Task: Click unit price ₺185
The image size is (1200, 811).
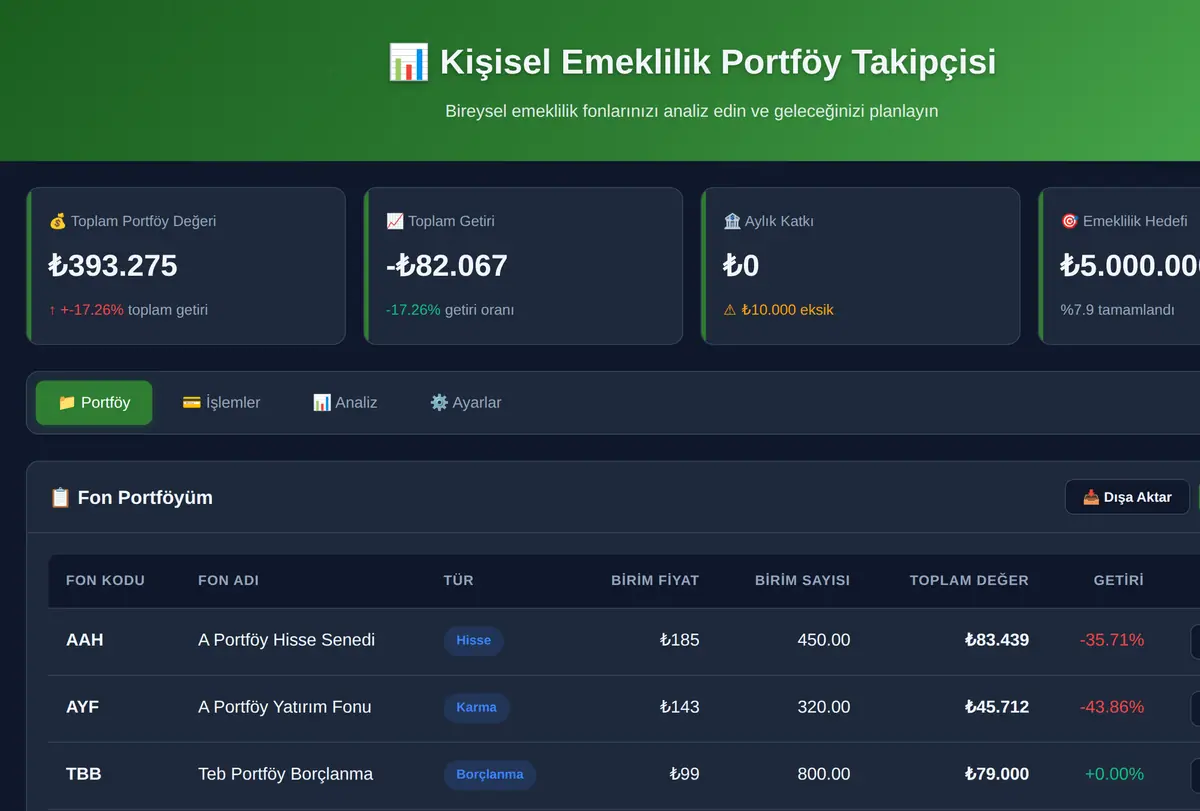Action: pyautogui.click(x=680, y=640)
